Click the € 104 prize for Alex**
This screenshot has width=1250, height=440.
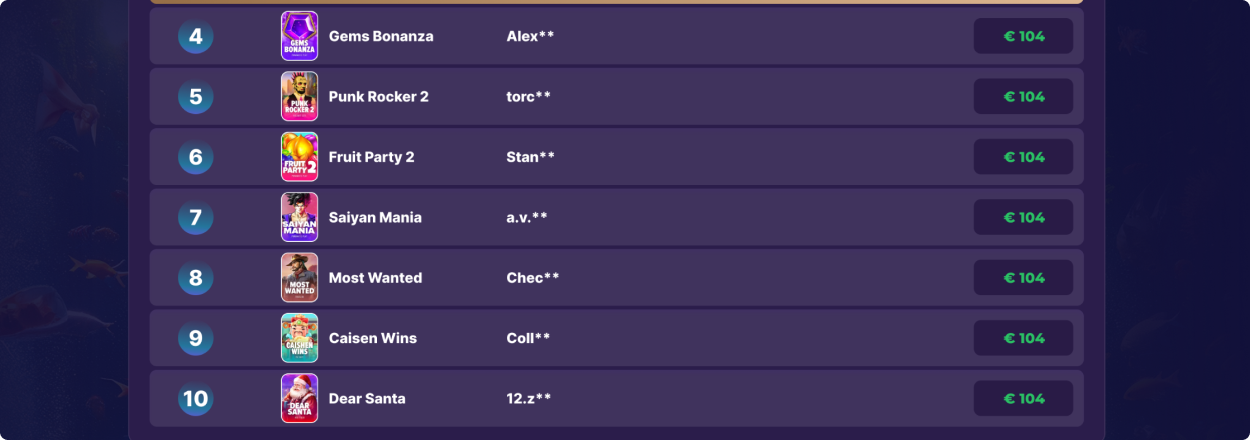coord(1024,36)
